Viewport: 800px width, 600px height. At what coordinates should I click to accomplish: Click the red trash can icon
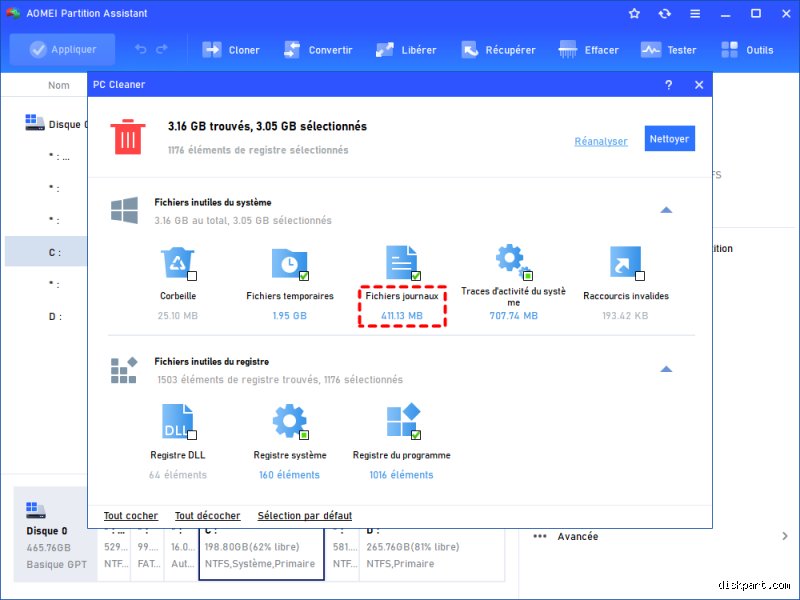tap(128, 137)
